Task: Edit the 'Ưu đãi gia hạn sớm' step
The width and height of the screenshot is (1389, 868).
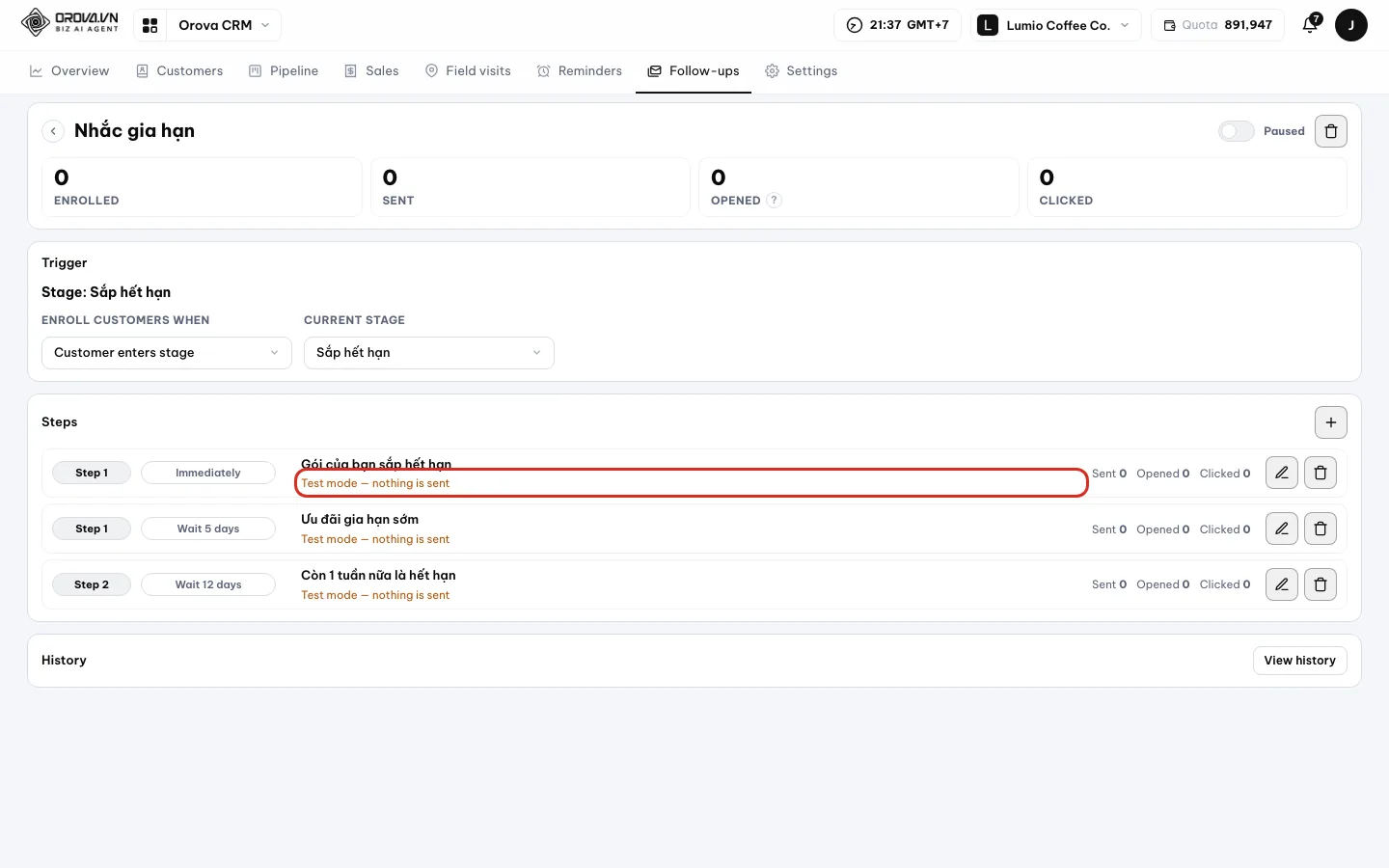Action: point(1282,529)
